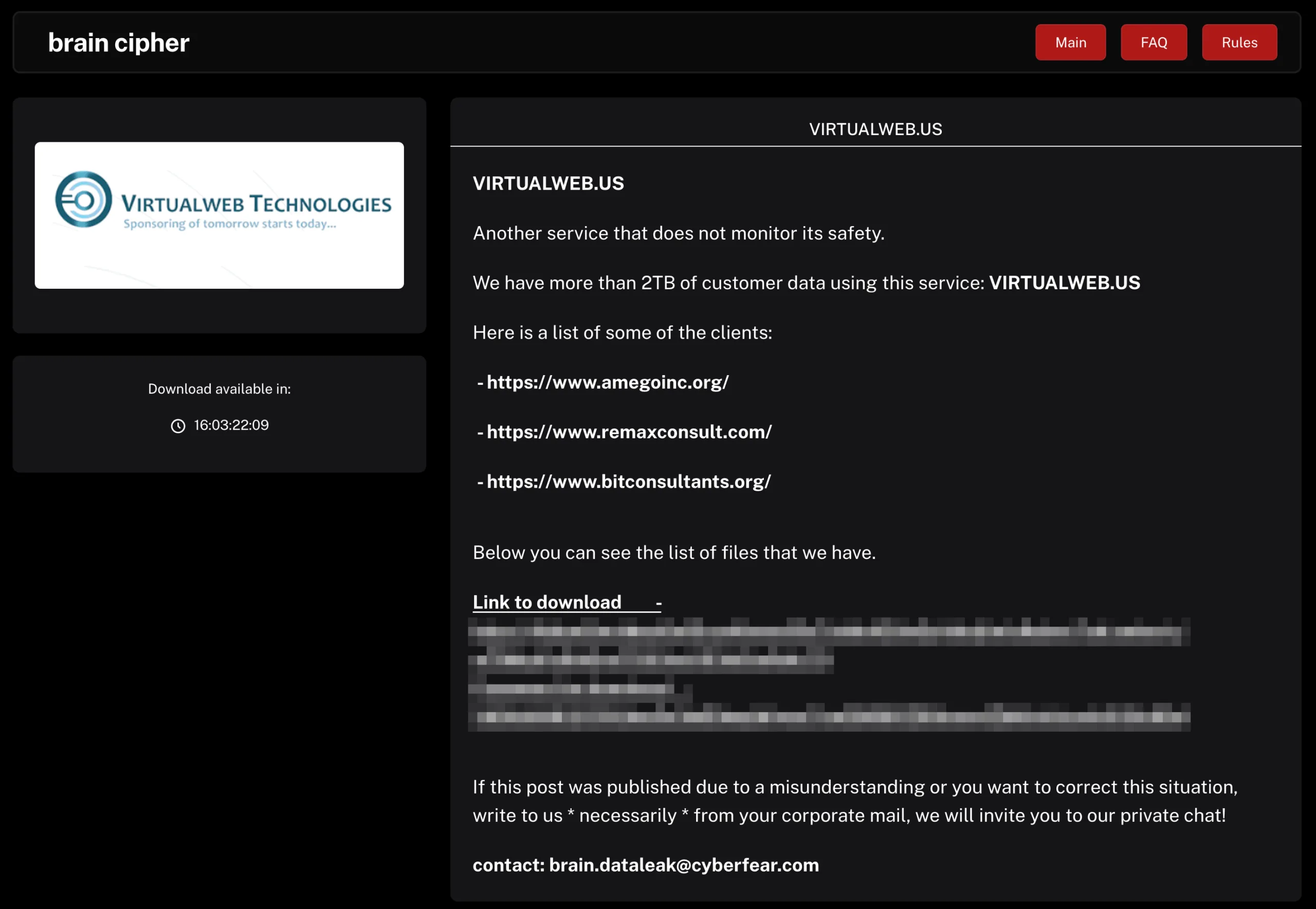Open the Rules page
The image size is (1316, 909).
tap(1239, 42)
